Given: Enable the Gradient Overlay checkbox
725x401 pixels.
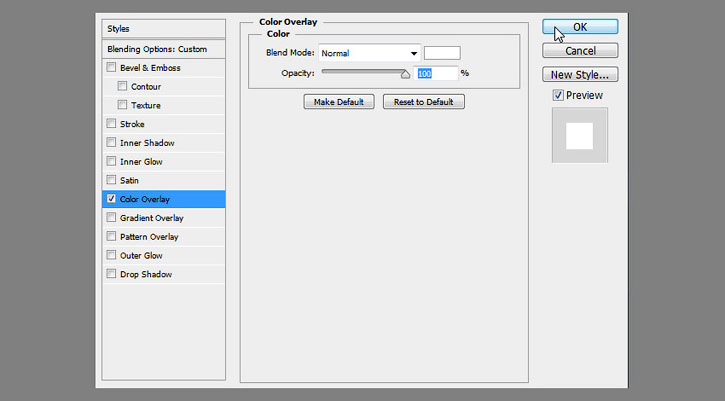Looking at the screenshot, I should pos(111,217).
